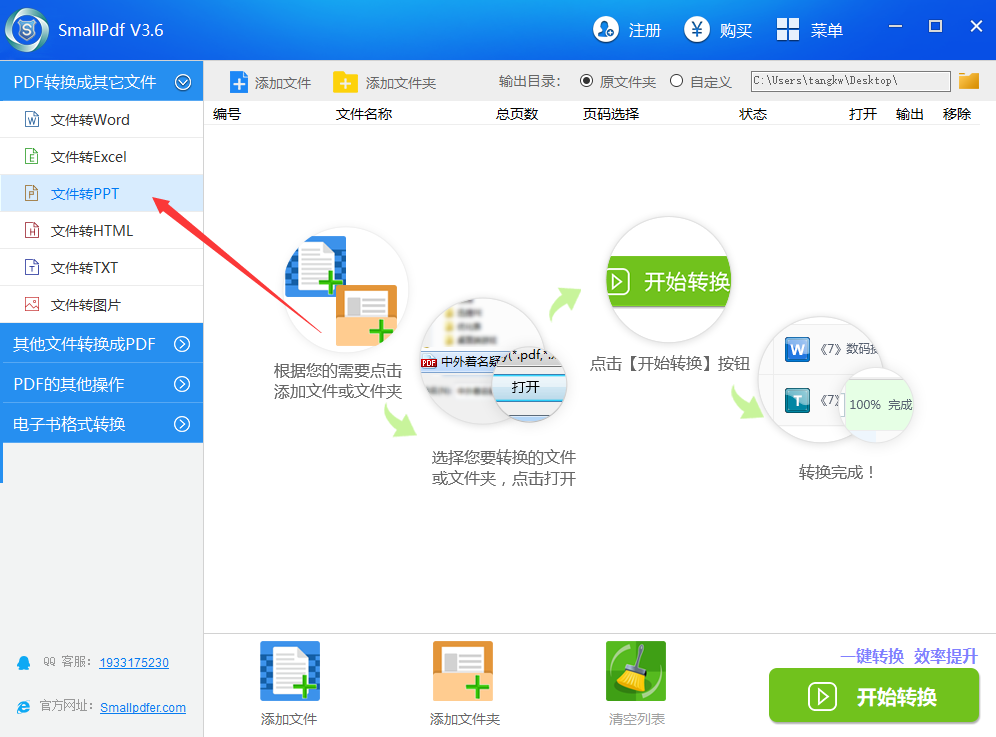Screen dimensions: 996x737
Task: Click the PPT document icon
Action: 32,193
